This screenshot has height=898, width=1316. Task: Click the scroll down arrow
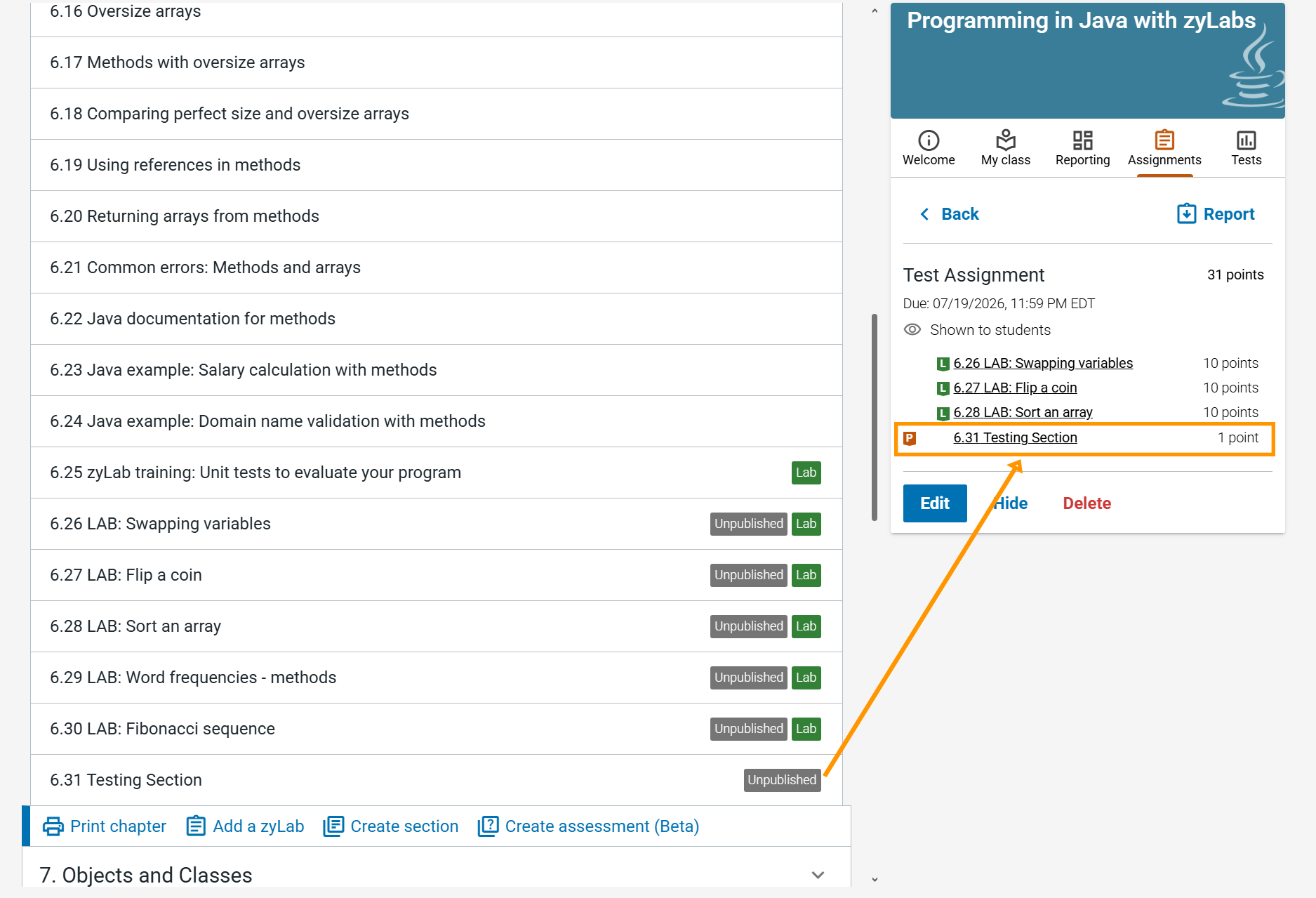point(875,879)
